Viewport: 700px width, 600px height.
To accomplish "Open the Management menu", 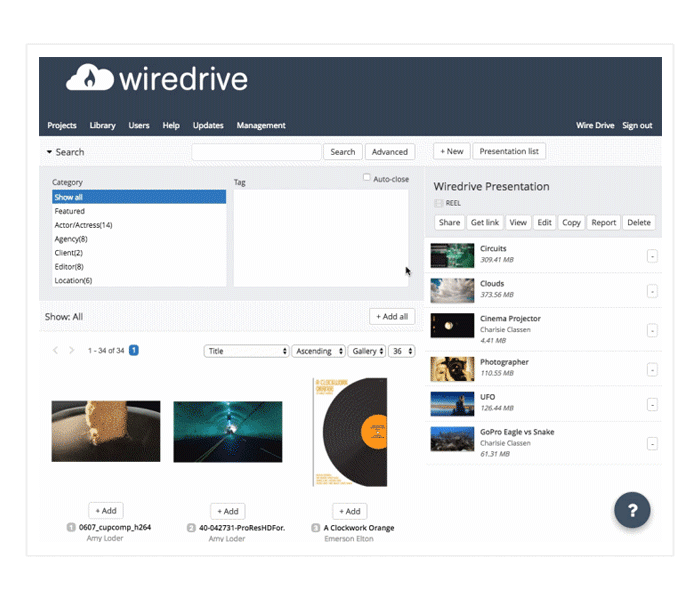I will [x=261, y=125].
